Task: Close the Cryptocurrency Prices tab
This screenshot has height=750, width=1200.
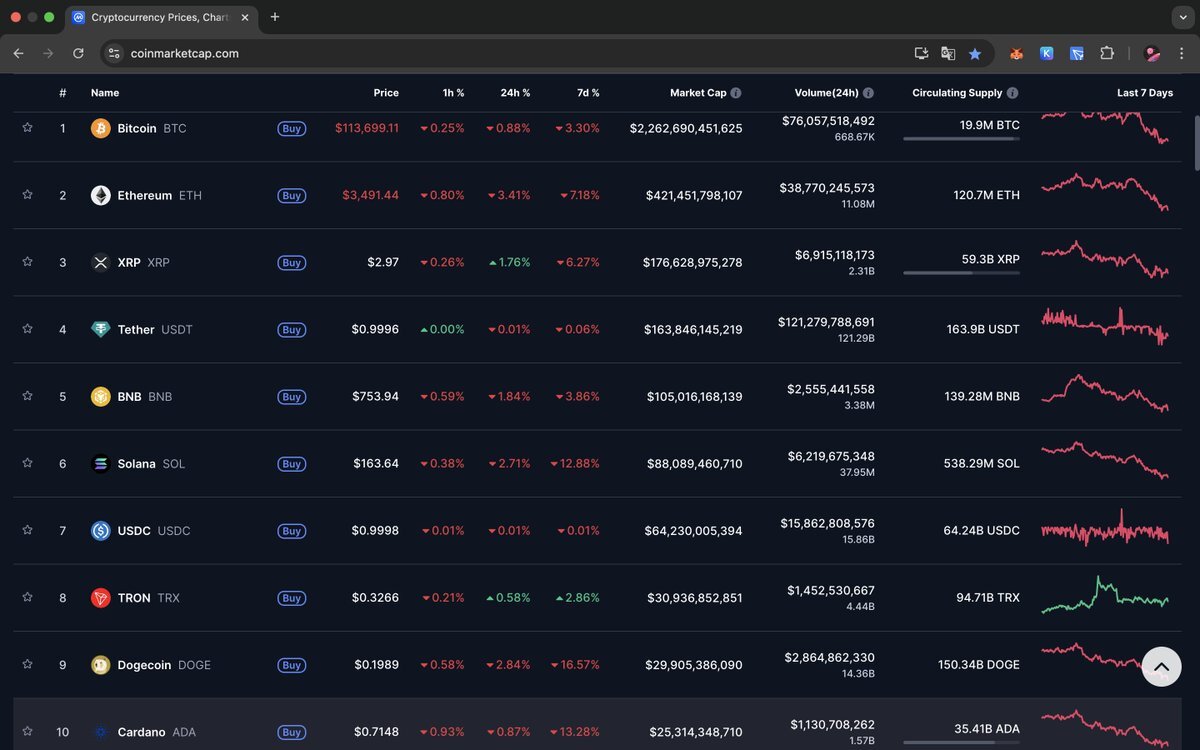Action: point(245,17)
